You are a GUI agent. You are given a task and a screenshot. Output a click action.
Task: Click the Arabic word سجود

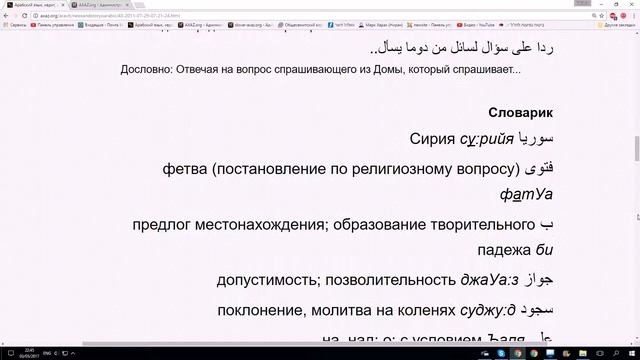click(537, 310)
